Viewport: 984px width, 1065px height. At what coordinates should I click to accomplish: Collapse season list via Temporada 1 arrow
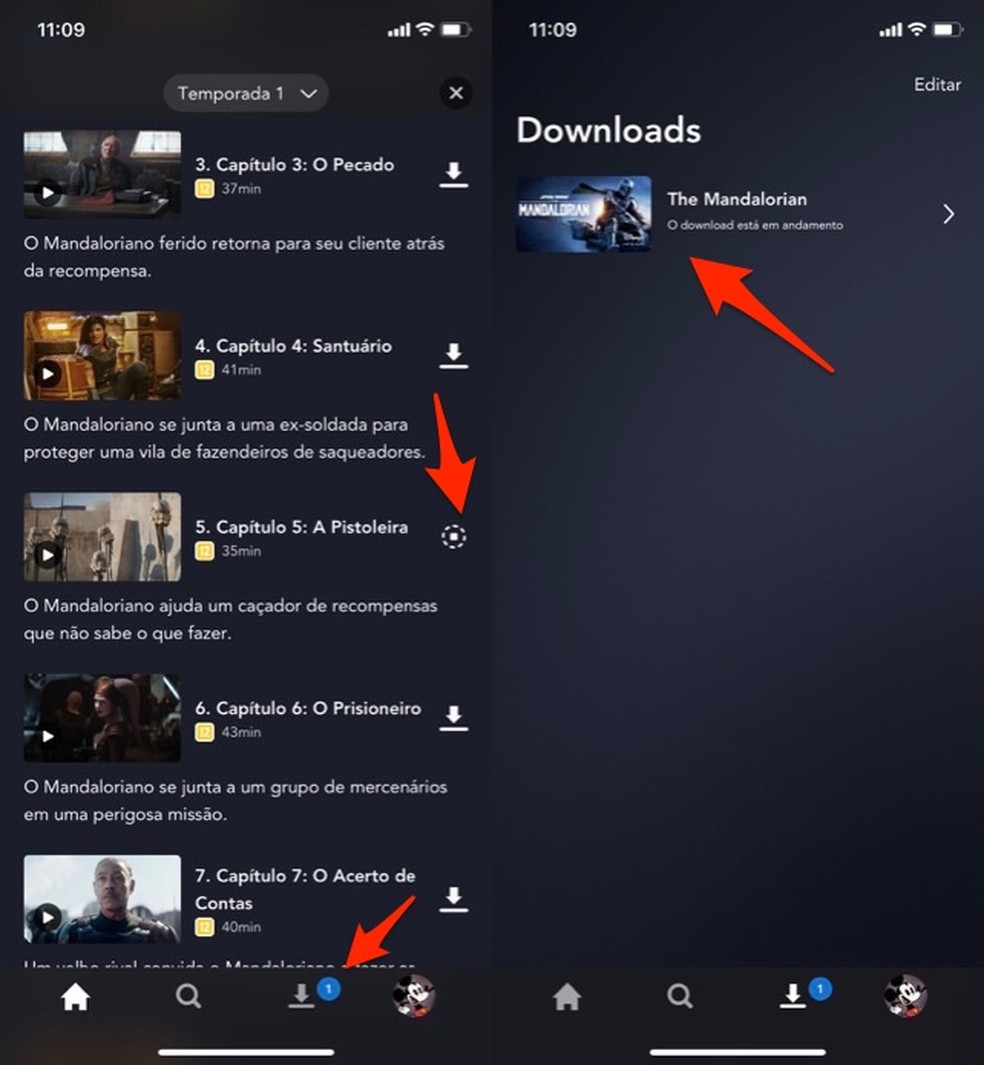pos(308,93)
